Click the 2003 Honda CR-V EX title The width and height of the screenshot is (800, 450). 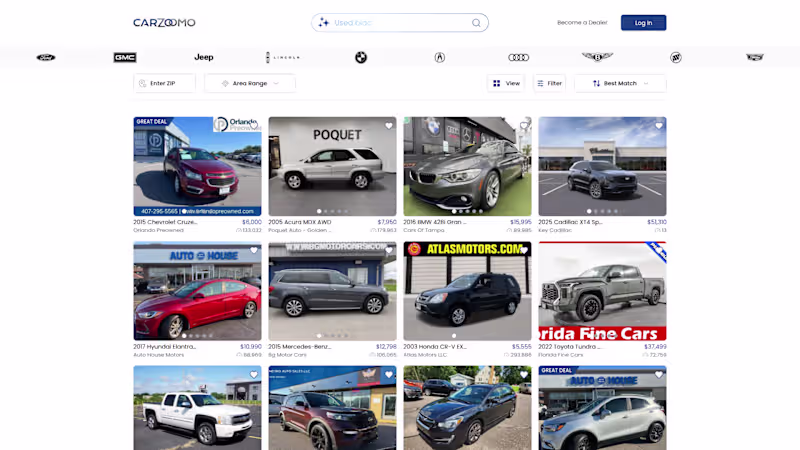(x=435, y=346)
